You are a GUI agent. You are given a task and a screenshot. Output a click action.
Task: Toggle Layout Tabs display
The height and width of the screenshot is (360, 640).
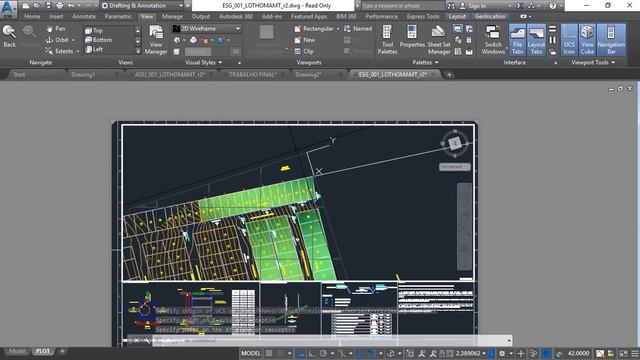[x=536, y=40]
